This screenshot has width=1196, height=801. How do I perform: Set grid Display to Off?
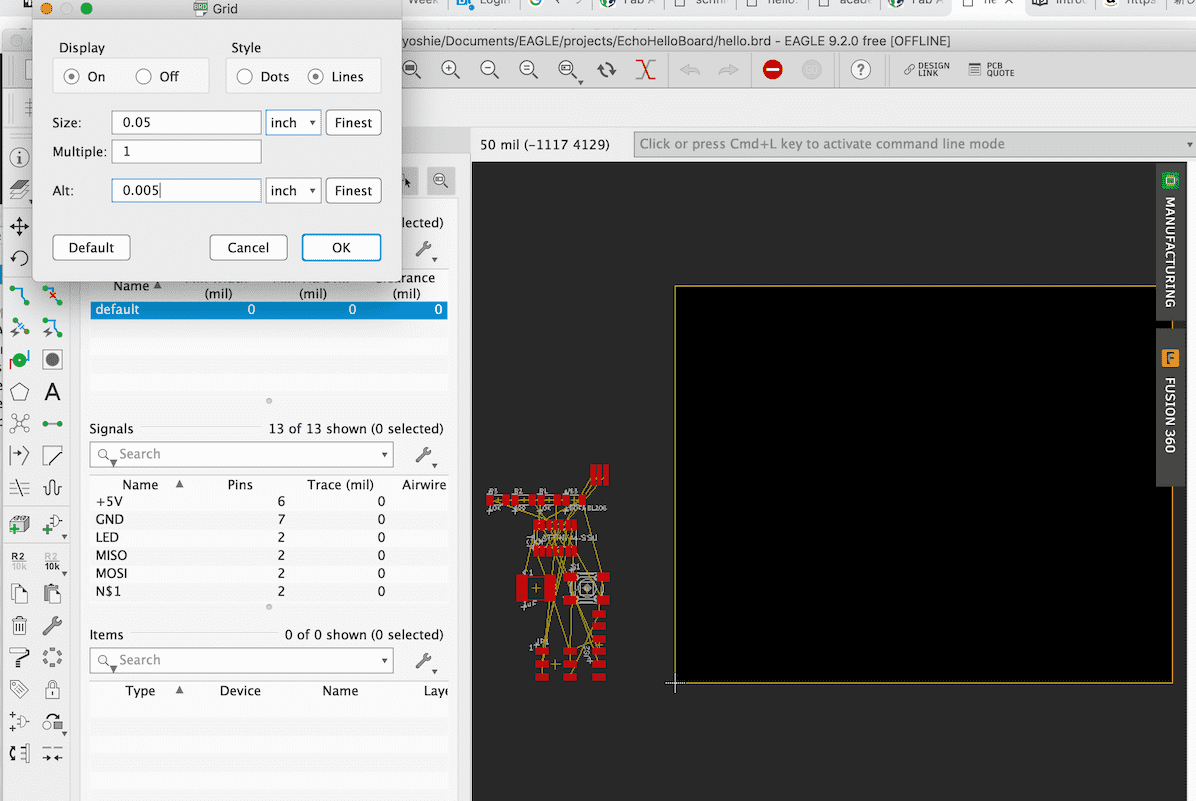point(143,76)
